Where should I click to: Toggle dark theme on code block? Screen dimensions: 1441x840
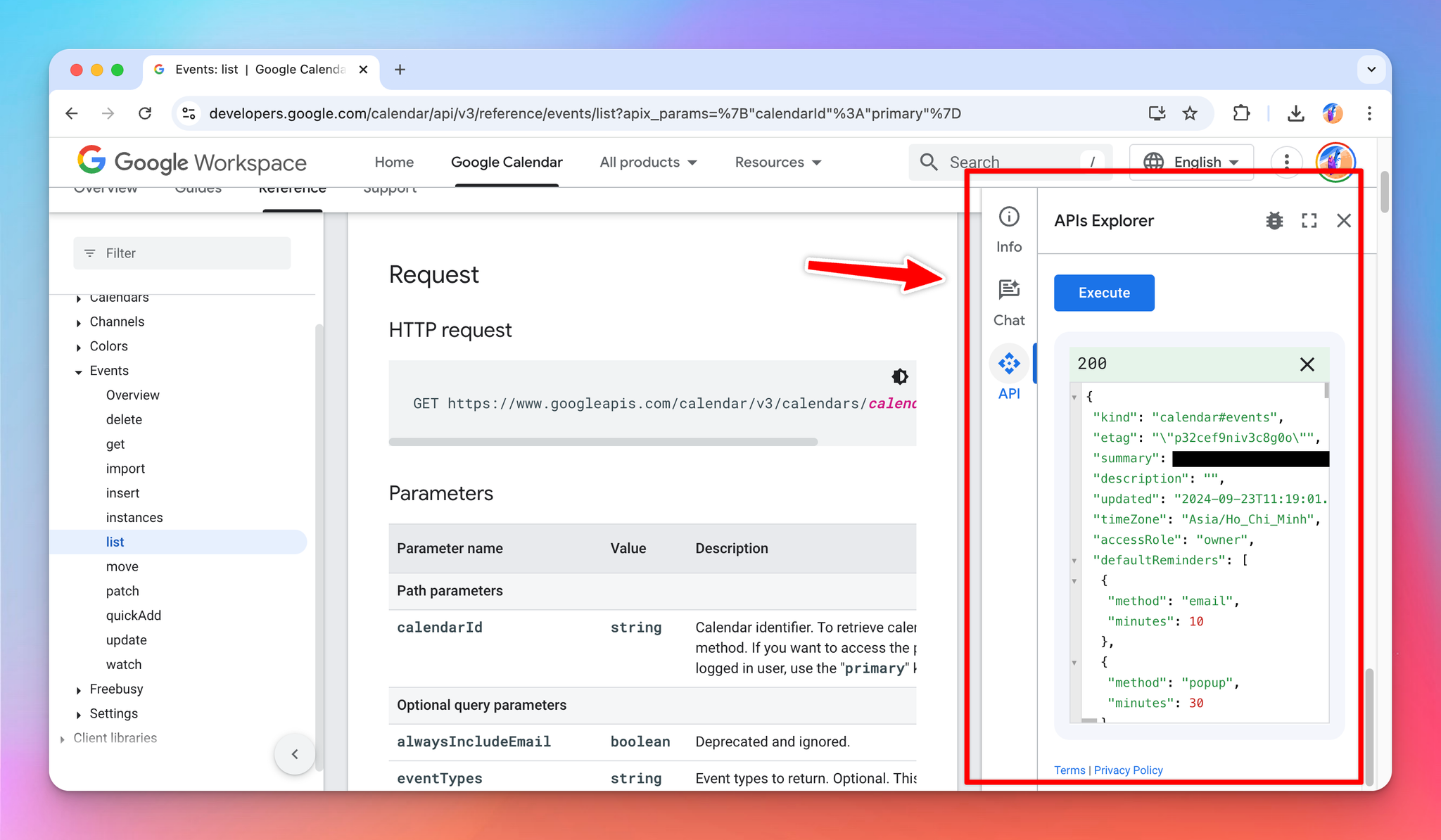point(899,376)
